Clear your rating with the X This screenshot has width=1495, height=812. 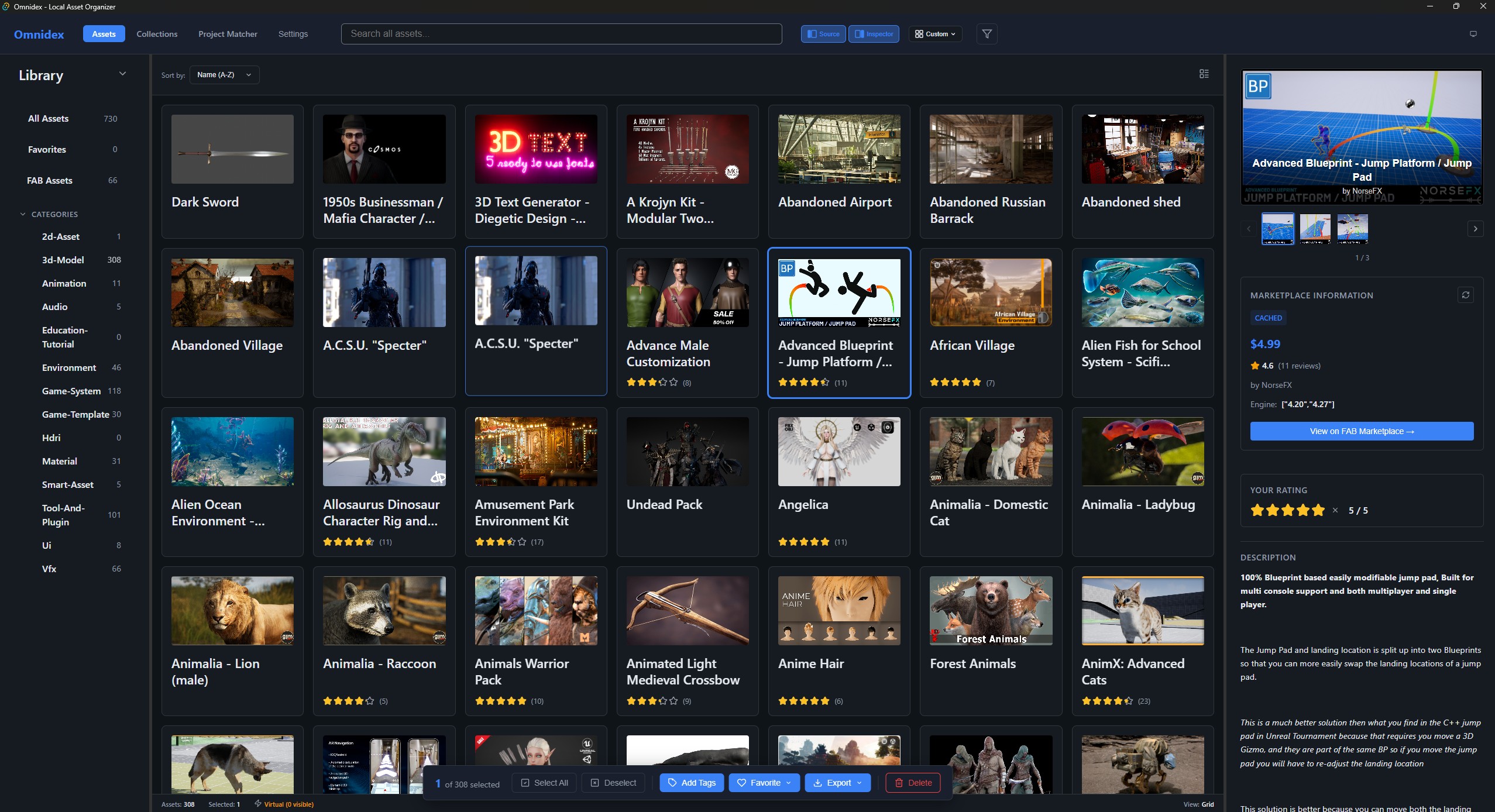point(1335,510)
